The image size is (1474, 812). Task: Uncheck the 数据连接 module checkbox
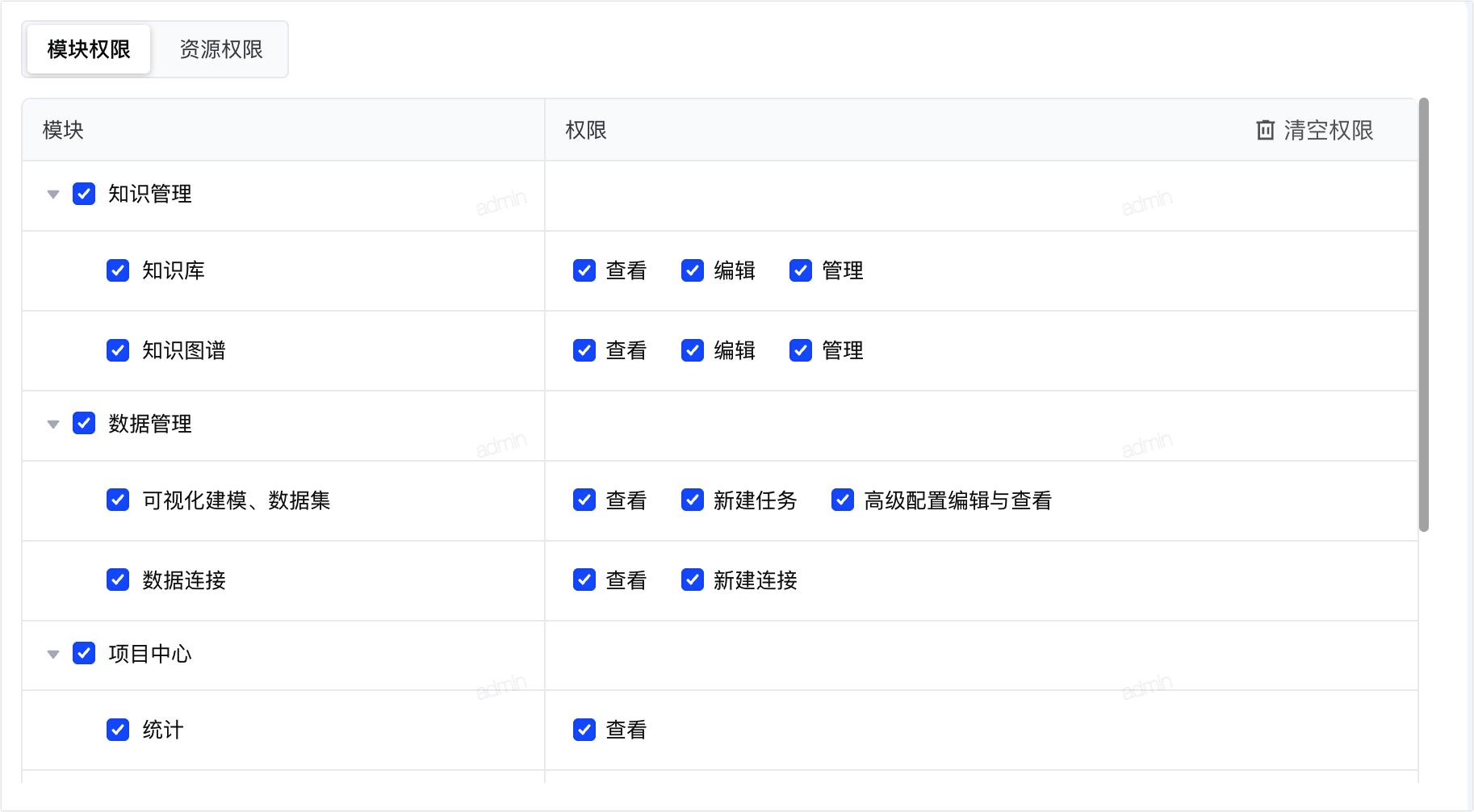coord(118,580)
